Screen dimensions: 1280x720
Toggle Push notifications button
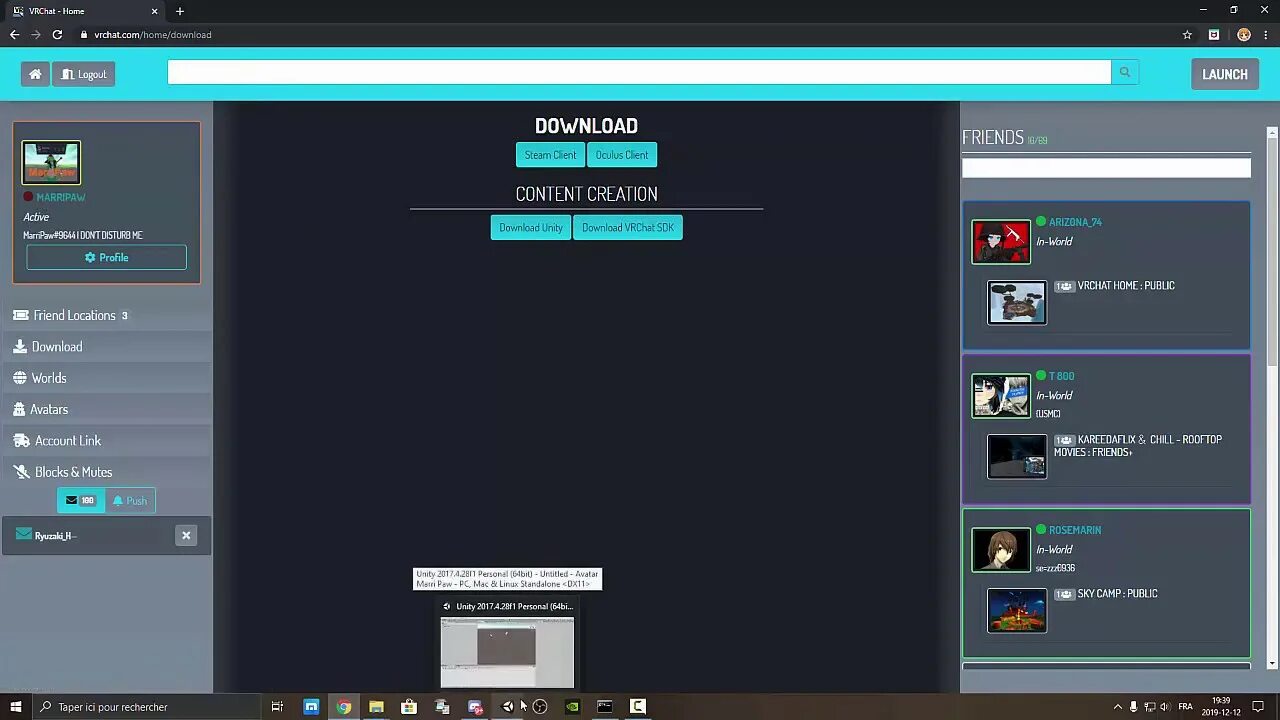(130, 500)
